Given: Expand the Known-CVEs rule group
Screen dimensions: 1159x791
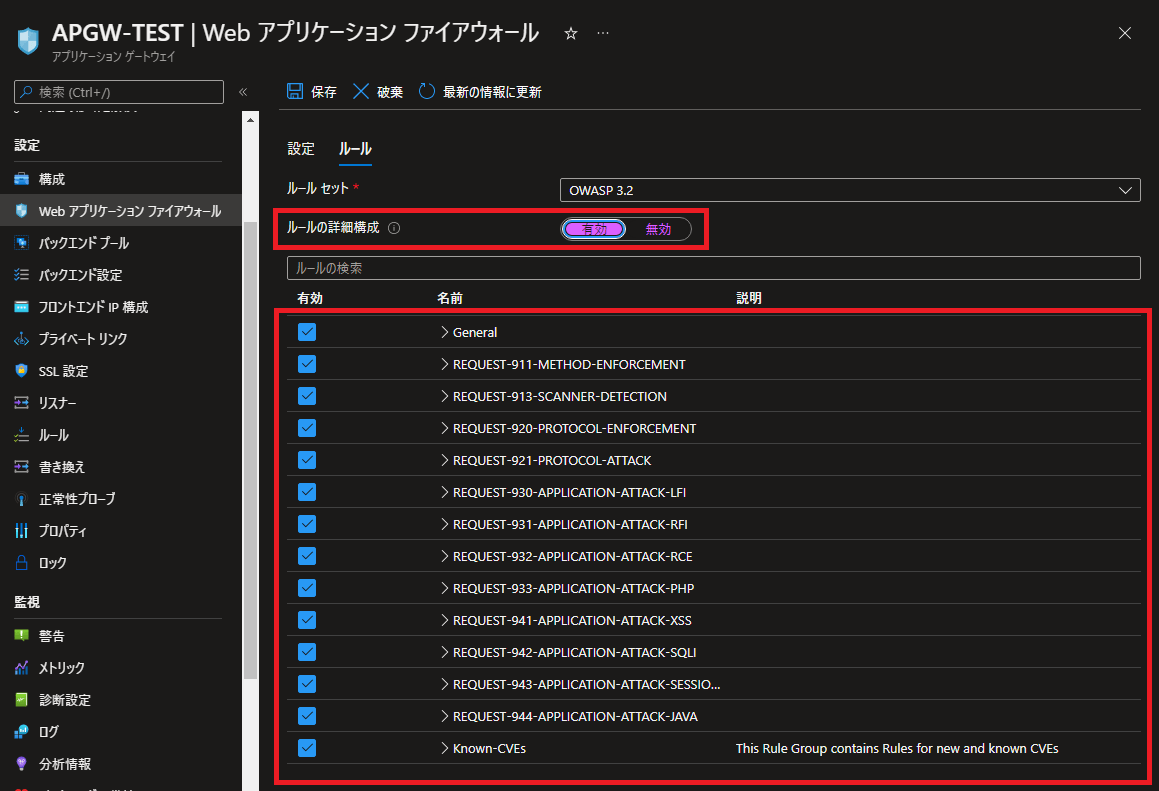Looking at the screenshot, I should (444, 748).
